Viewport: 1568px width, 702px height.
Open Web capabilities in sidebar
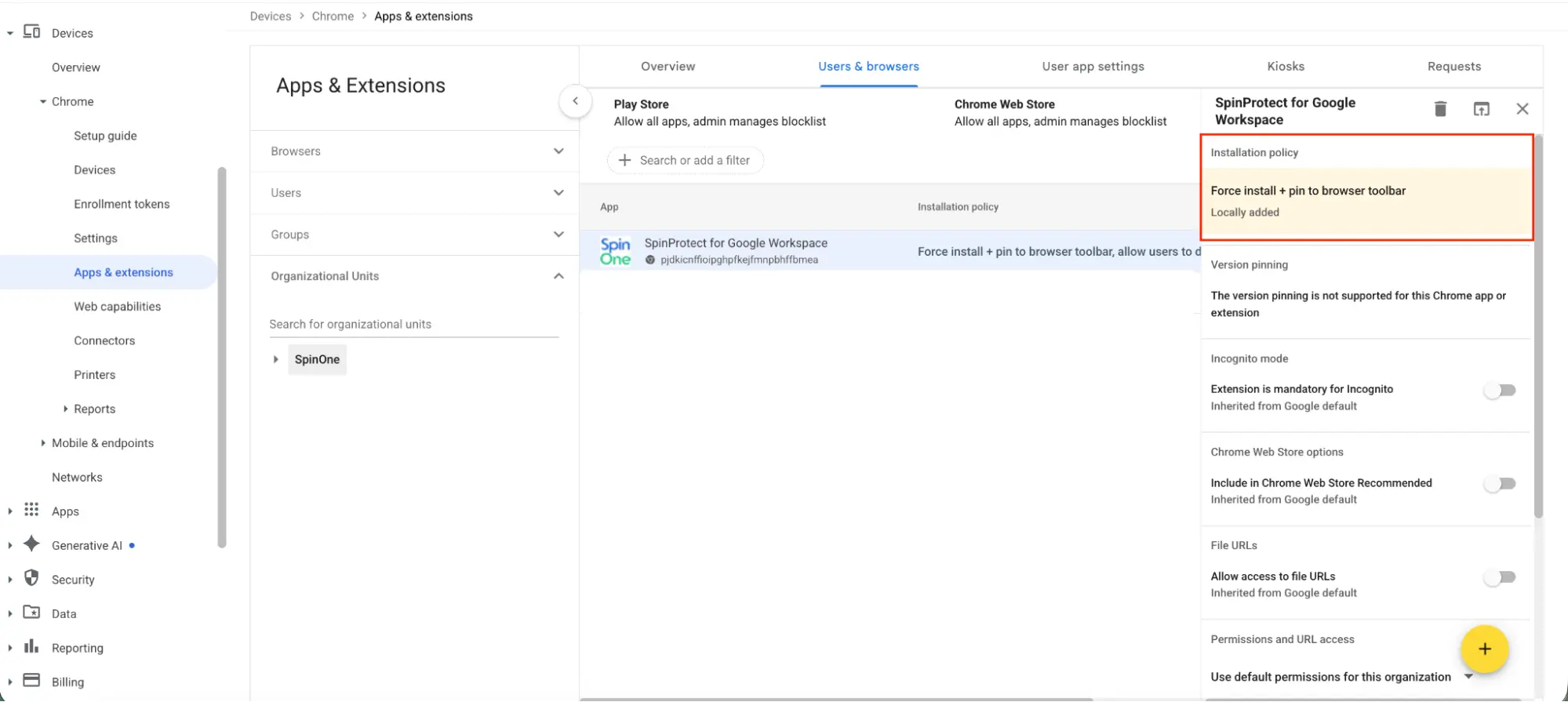[117, 307]
